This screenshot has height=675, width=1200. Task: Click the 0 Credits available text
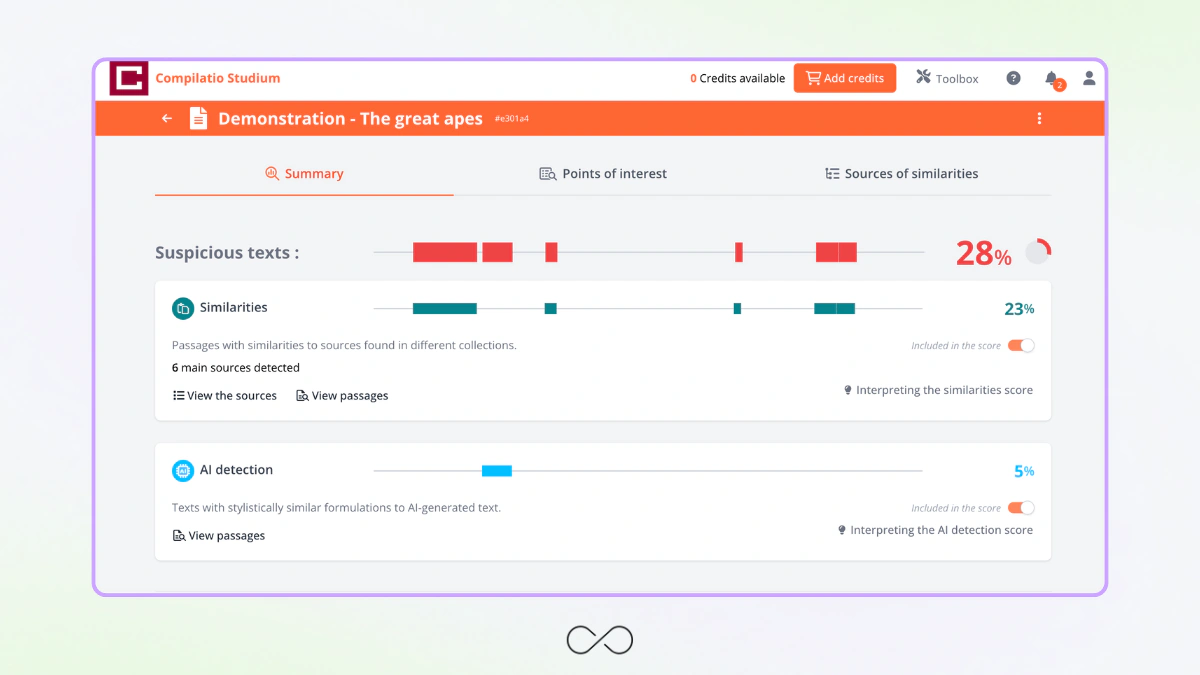[737, 79]
